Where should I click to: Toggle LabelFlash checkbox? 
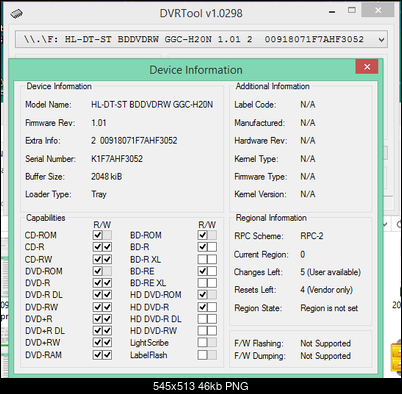(x=202, y=355)
